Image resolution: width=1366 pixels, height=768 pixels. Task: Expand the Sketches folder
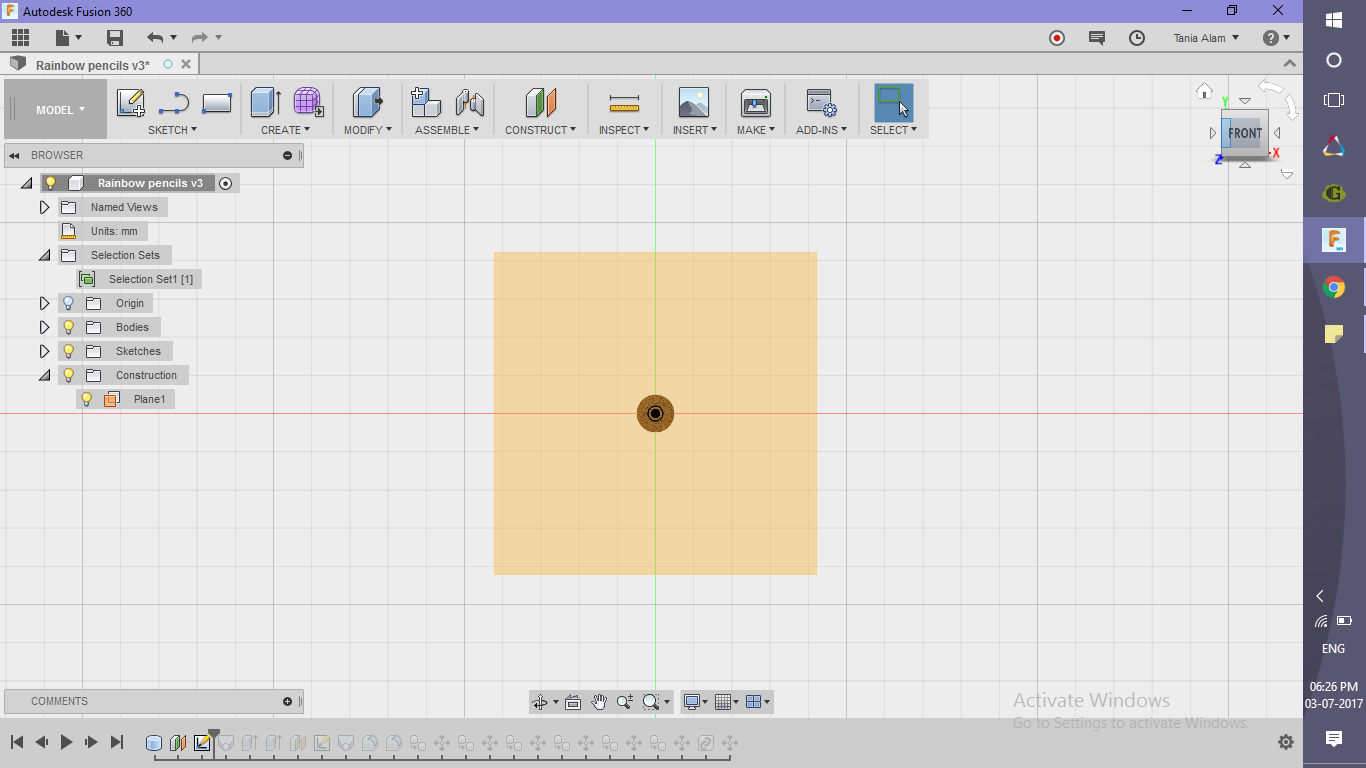(44, 351)
